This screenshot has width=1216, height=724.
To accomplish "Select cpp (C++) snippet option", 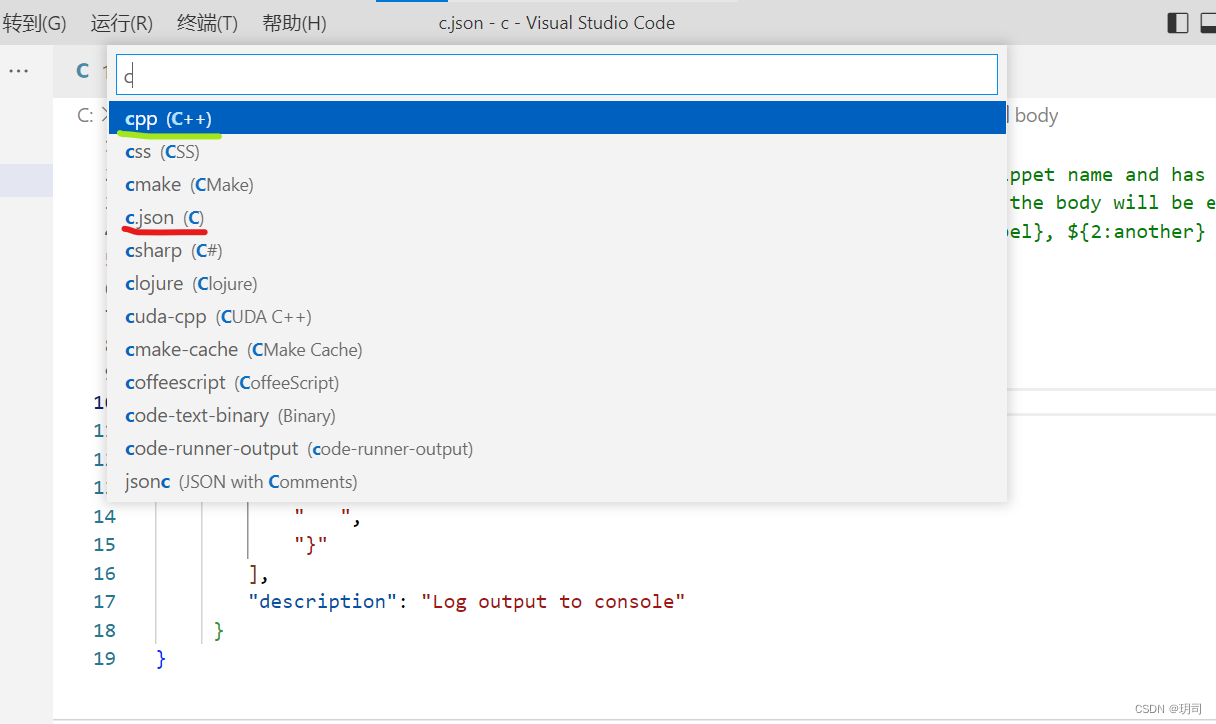I will point(557,119).
